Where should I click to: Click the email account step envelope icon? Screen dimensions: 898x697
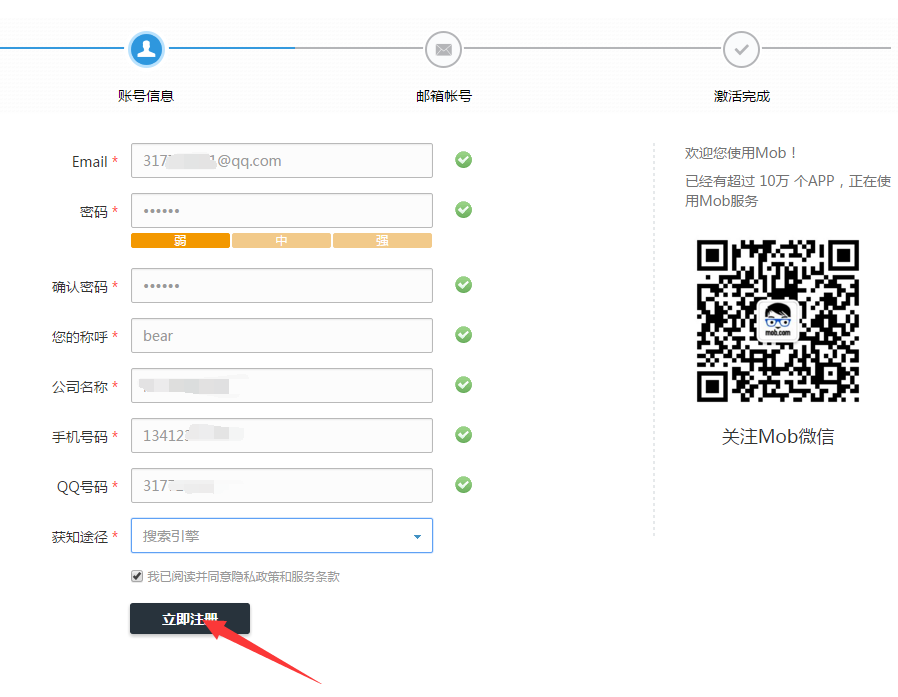pos(443,48)
